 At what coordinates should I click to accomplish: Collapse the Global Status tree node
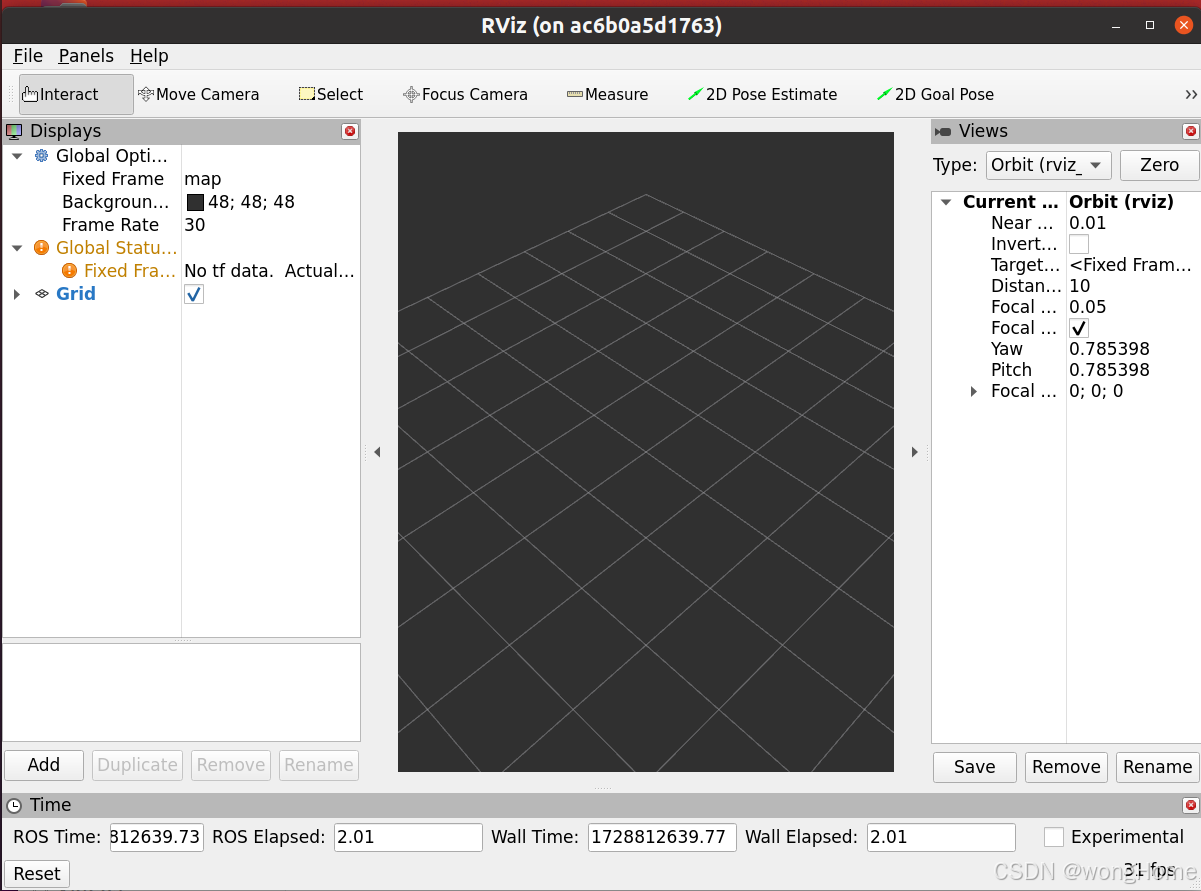[x=17, y=248]
